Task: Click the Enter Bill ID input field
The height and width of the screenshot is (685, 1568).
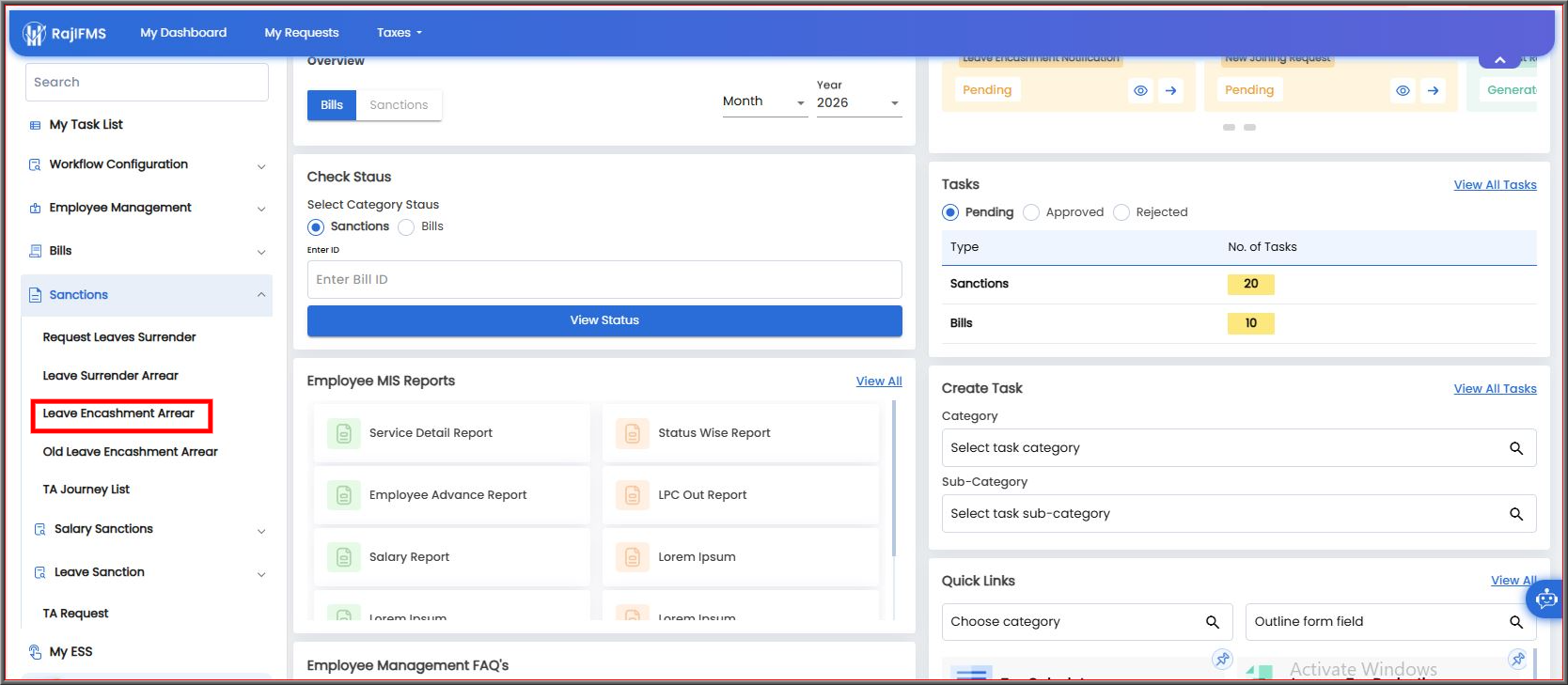Action: click(604, 280)
